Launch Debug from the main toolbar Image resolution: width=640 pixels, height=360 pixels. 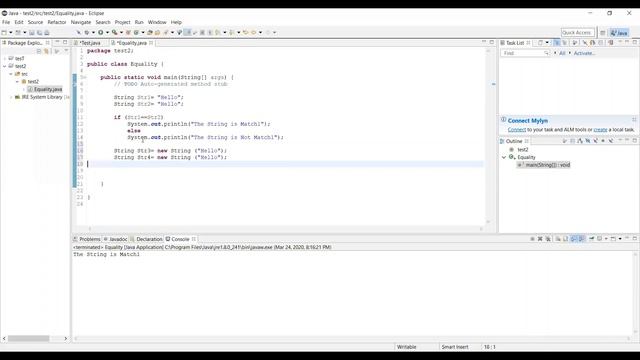click(87, 32)
